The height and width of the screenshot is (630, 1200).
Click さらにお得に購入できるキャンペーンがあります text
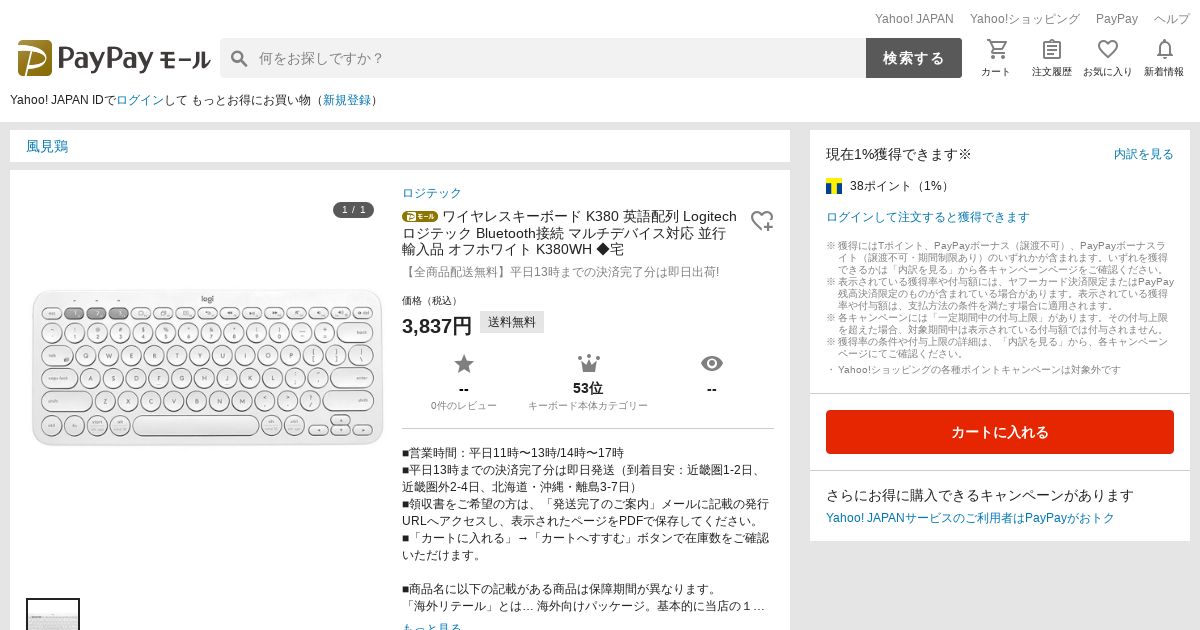(980, 495)
